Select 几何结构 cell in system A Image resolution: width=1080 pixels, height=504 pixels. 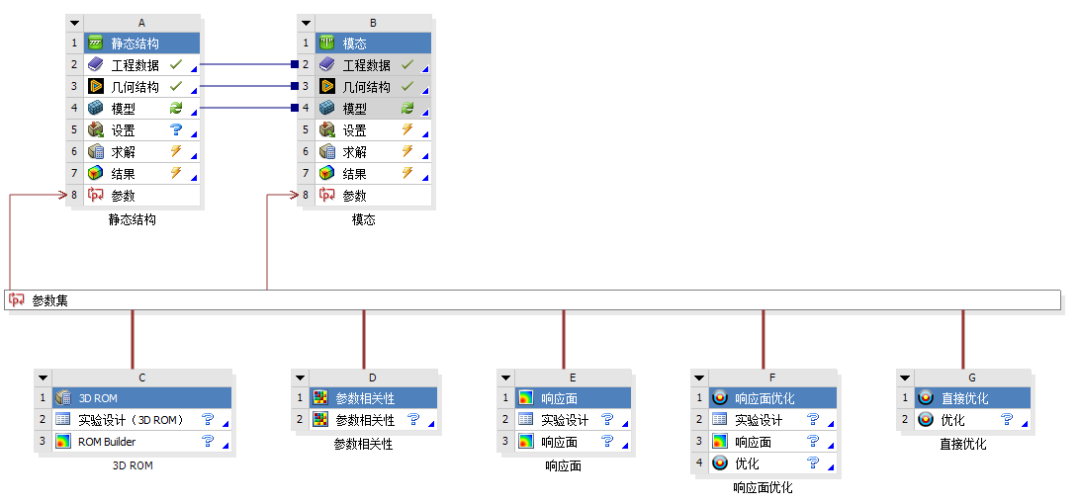(143, 87)
